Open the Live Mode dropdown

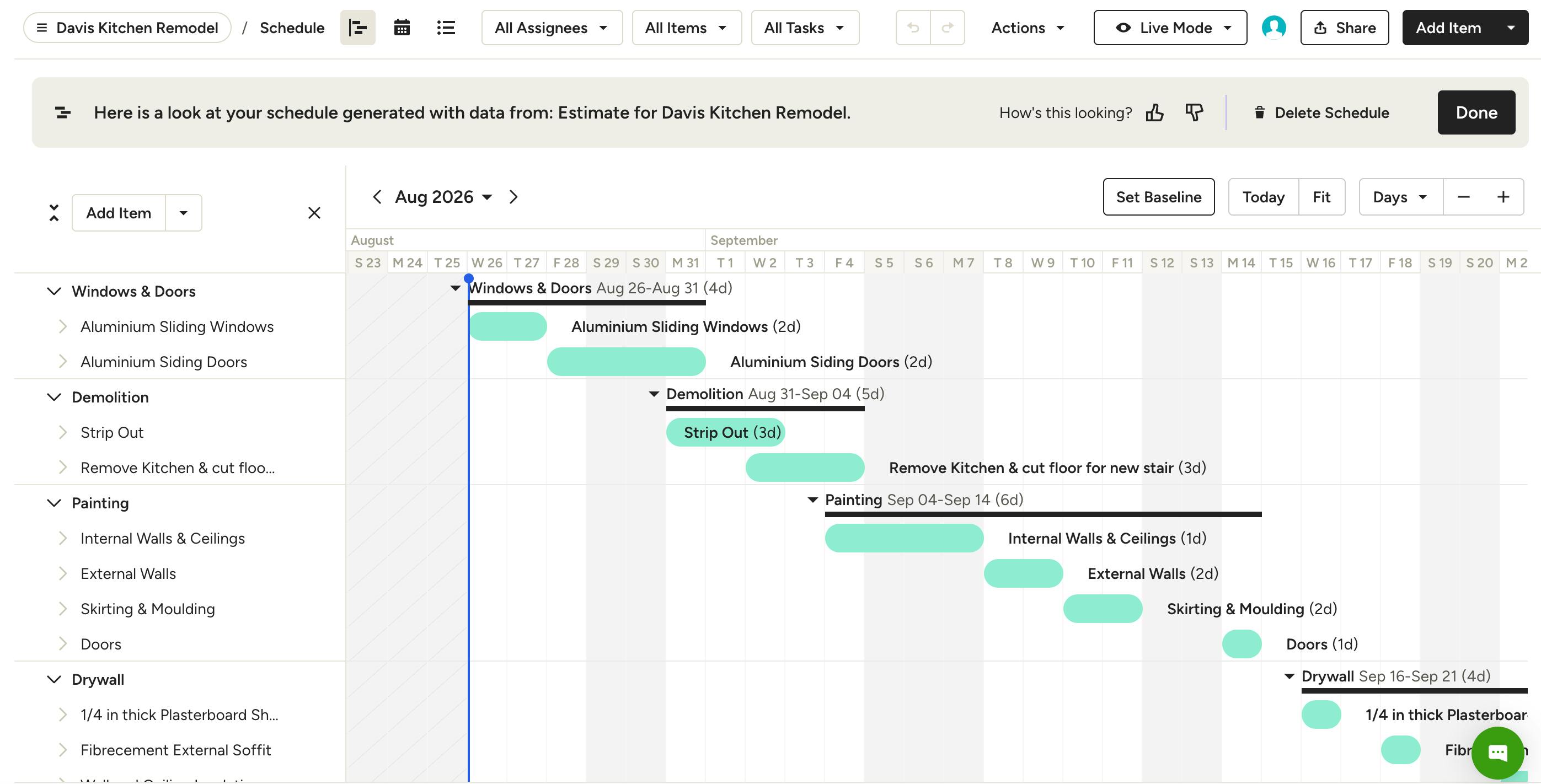tap(1170, 28)
